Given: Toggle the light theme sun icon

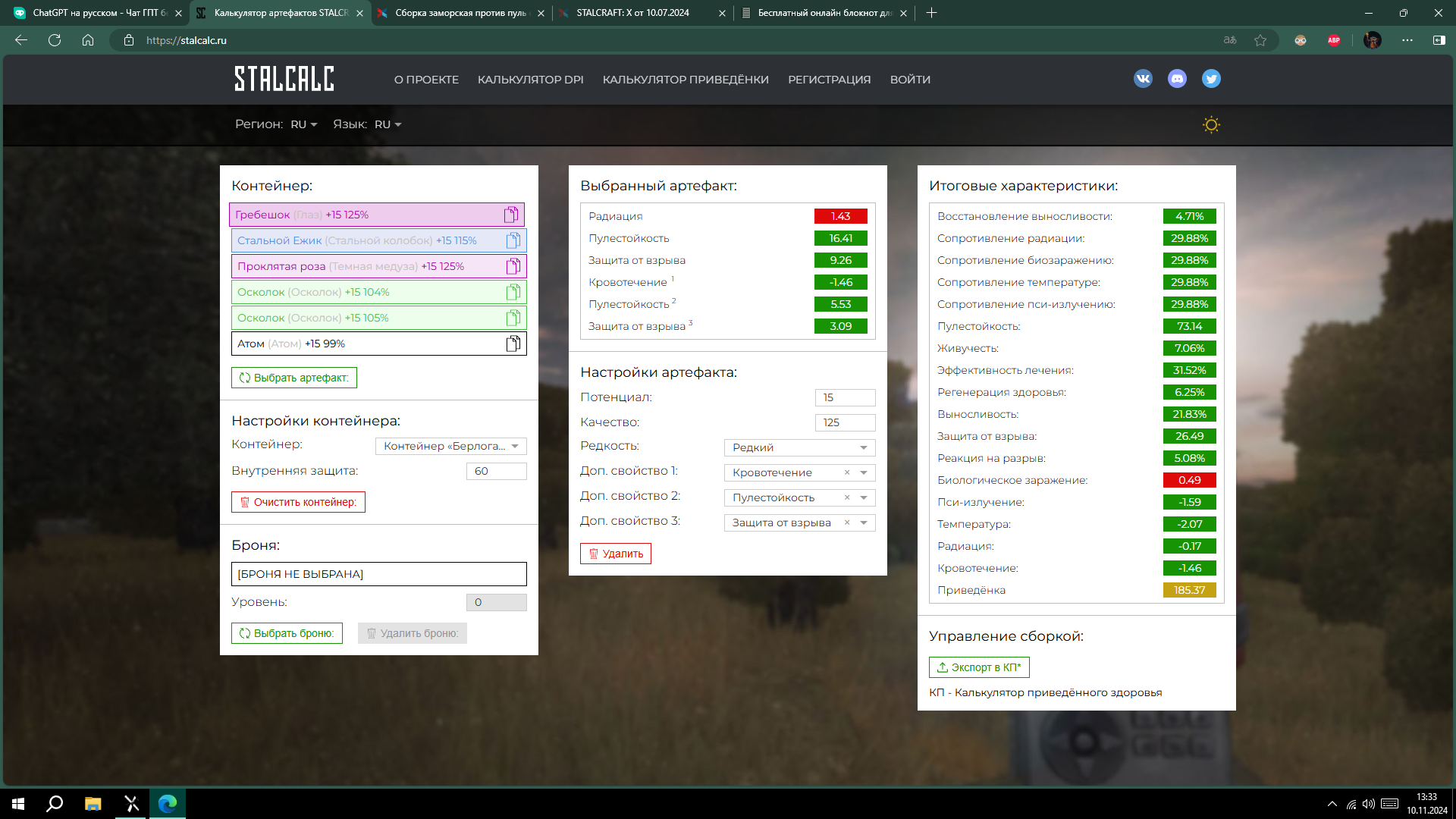Looking at the screenshot, I should (x=1211, y=125).
